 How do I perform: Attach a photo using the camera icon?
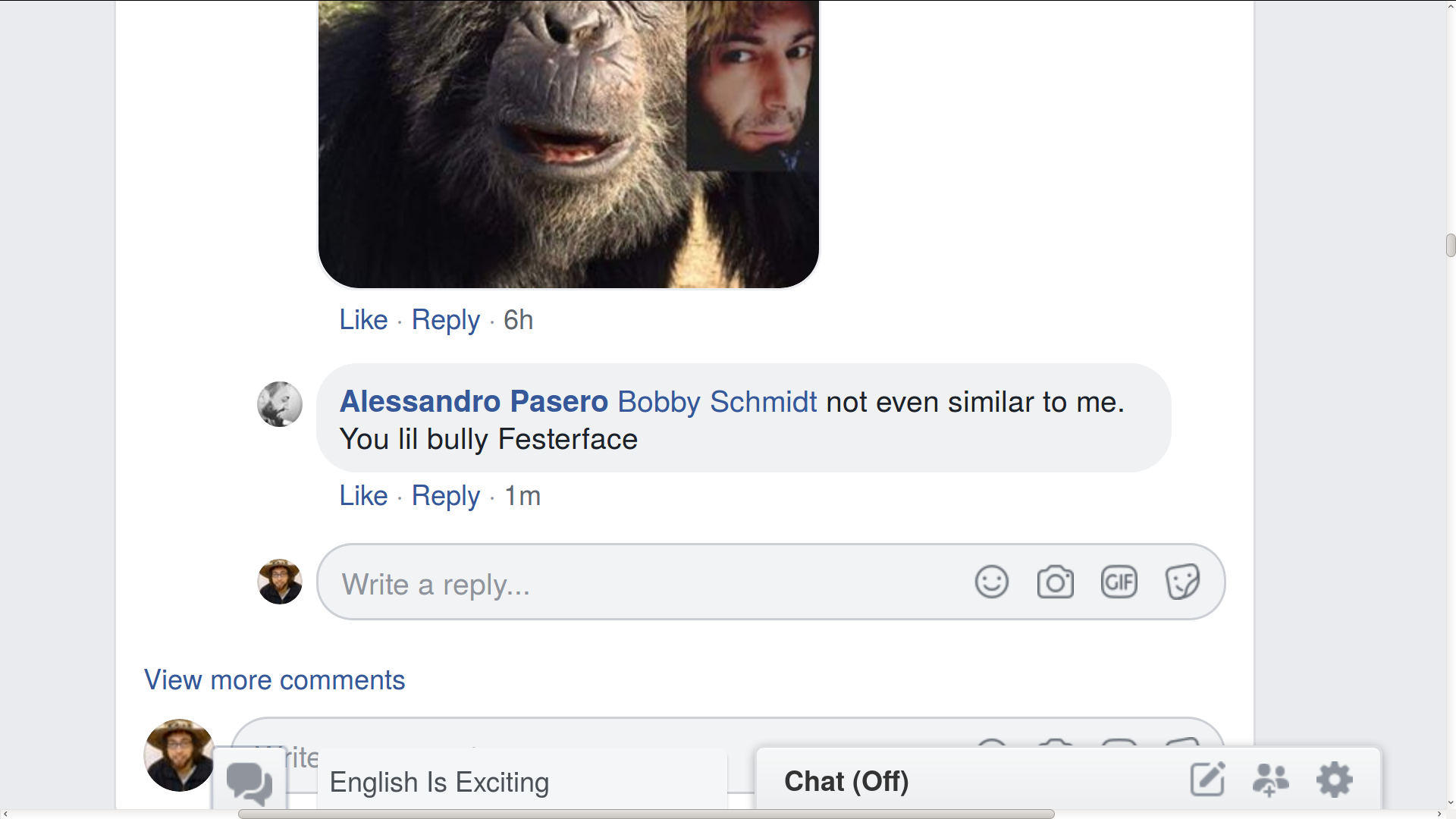tap(1055, 582)
